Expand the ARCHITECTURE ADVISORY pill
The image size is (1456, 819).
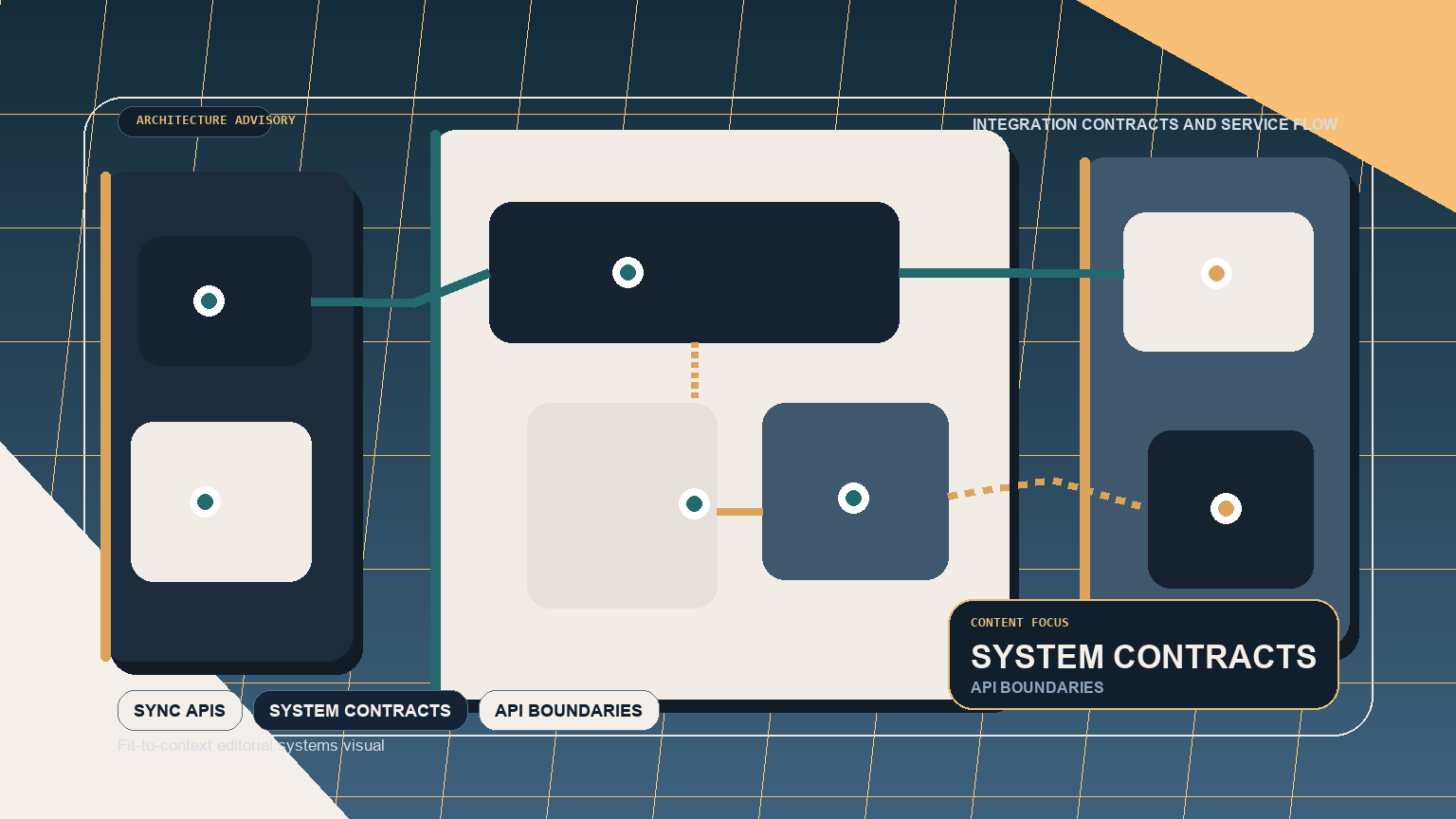click(x=193, y=121)
